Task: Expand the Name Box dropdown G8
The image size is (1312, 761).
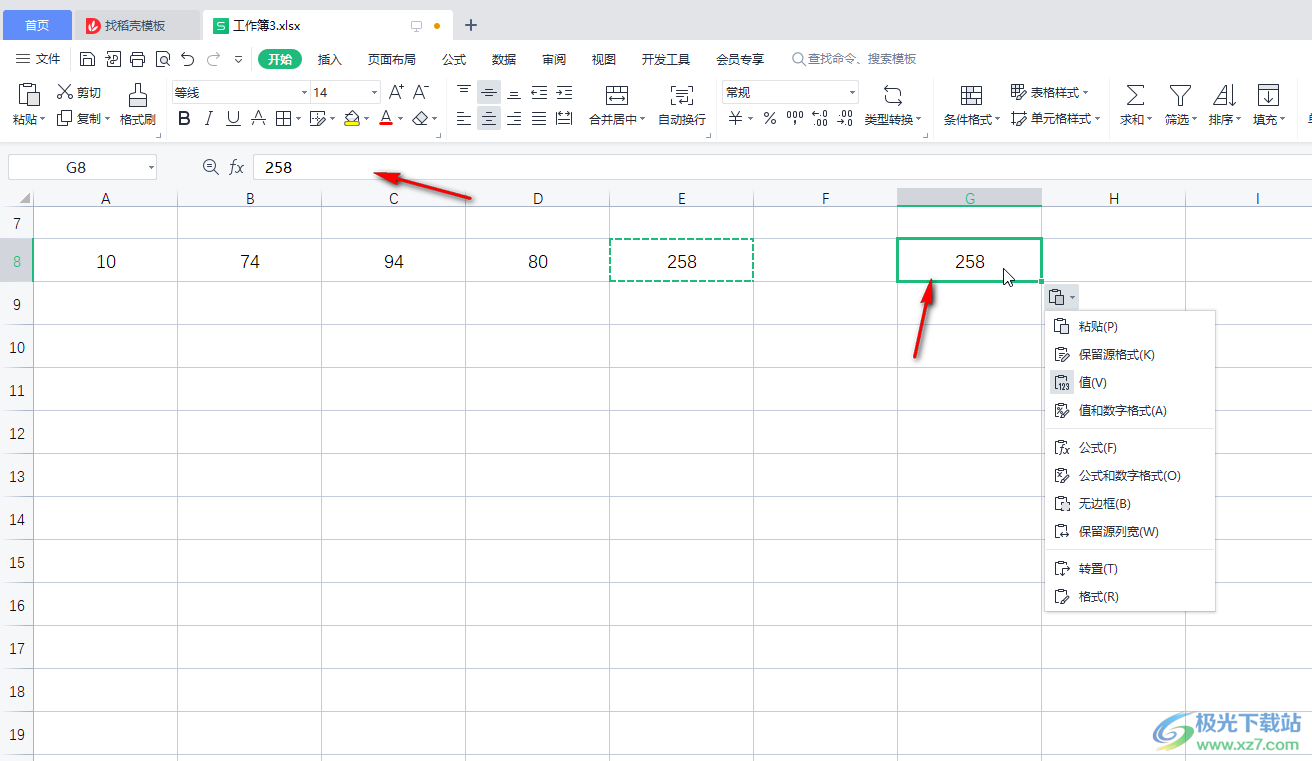Action: [x=151, y=167]
